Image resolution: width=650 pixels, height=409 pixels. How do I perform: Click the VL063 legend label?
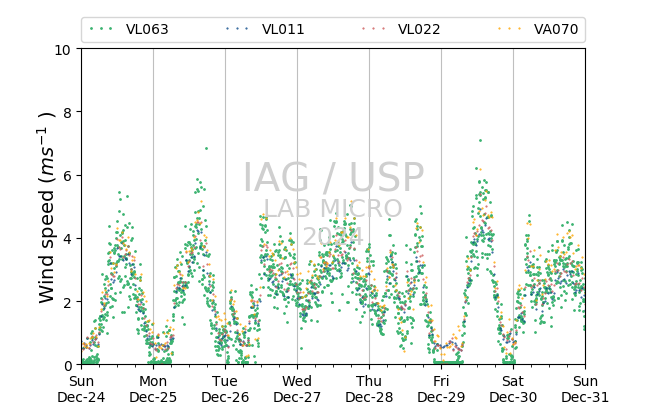pos(147,29)
